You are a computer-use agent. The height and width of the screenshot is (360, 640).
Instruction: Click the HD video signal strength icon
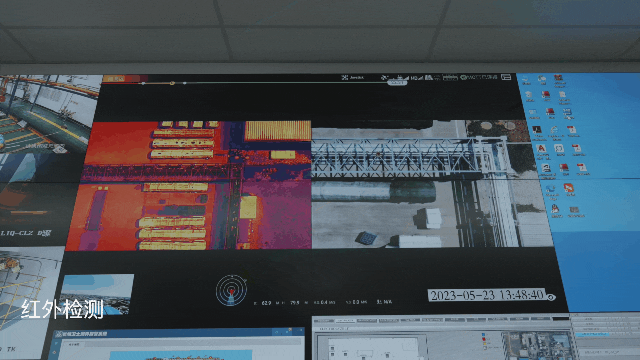click(417, 78)
